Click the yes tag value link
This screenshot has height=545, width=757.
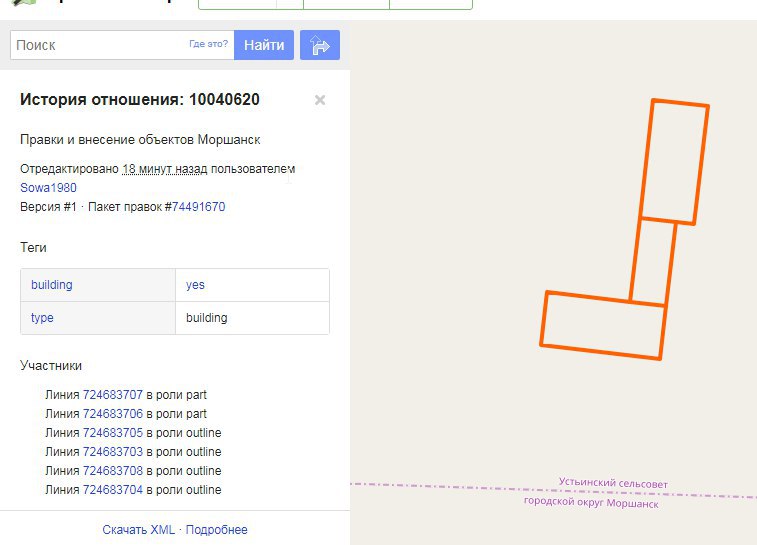pos(195,285)
